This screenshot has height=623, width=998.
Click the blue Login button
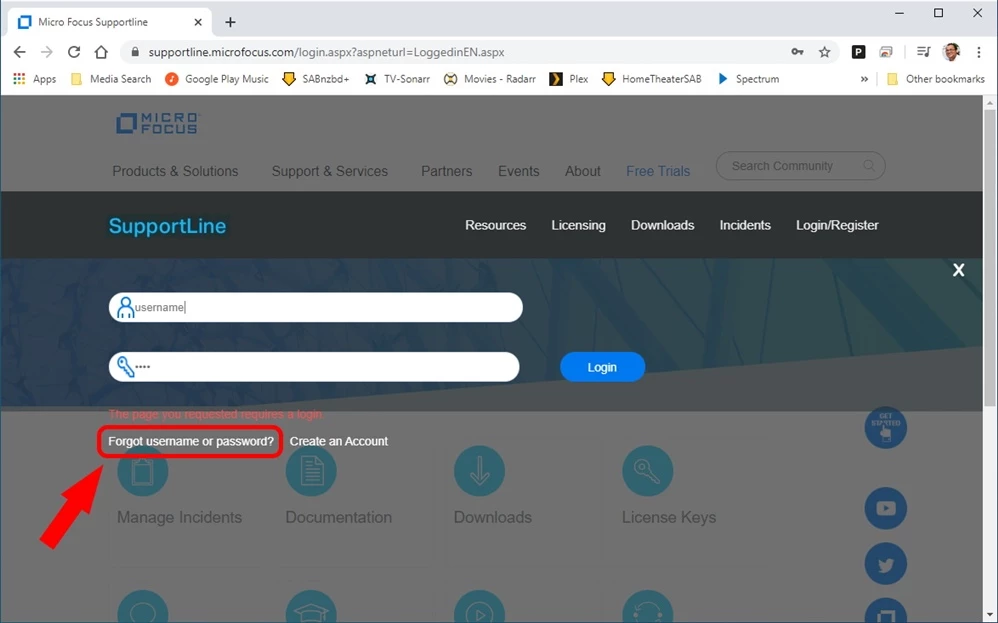(x=602, y=367)
